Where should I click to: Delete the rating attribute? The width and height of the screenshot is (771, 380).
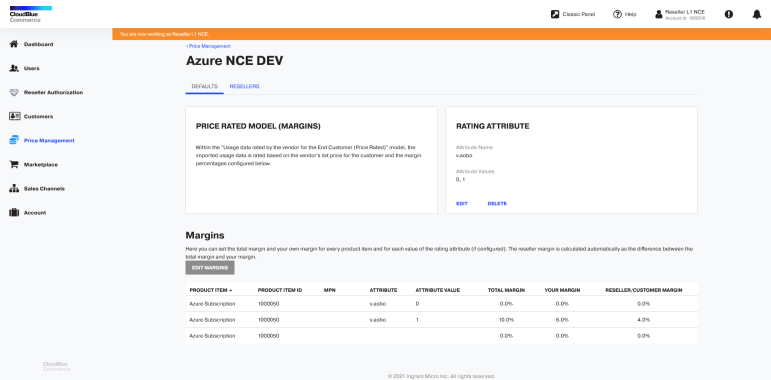497,204
